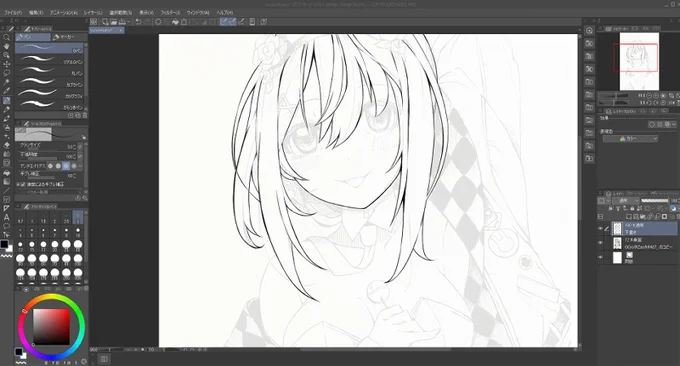Open the アニメーション menu
This screenshot has height=366, width=680.
[63, 13]
